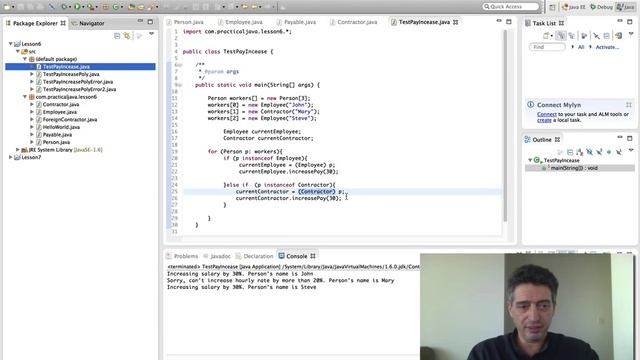Screen dimensions: 640x360
Task: Open the Outline view menu arrow
Action: click(x=631, y=150)
